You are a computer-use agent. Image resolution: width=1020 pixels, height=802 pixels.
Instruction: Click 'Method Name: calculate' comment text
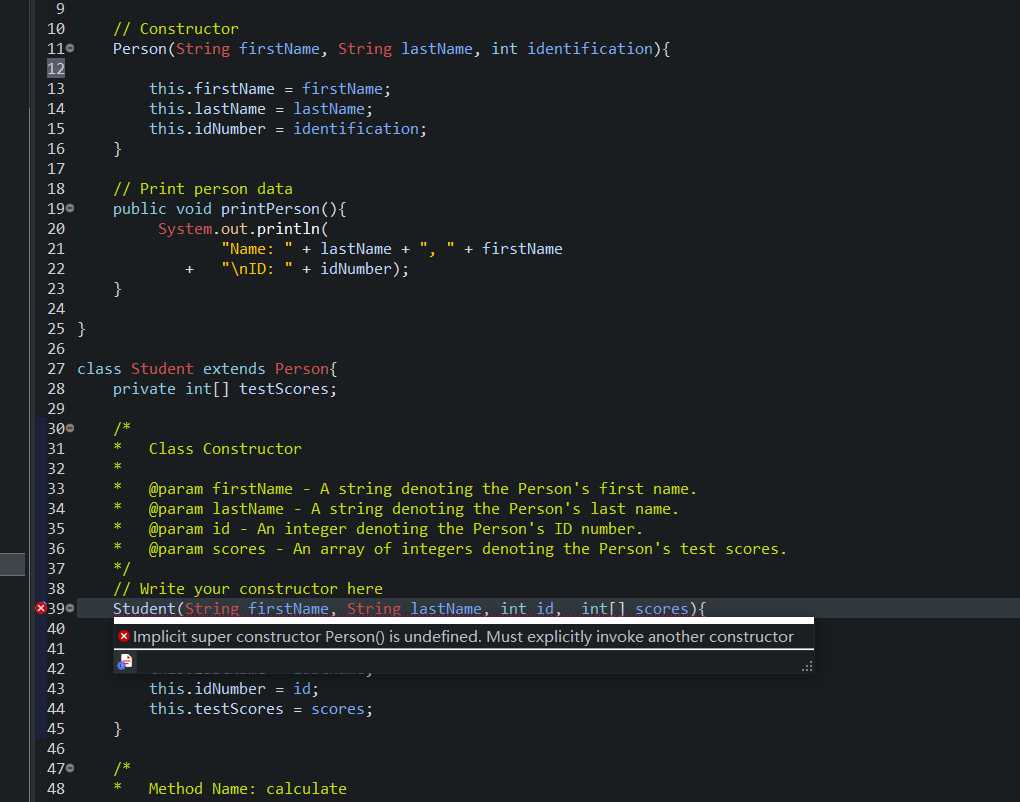pos(247,789)
